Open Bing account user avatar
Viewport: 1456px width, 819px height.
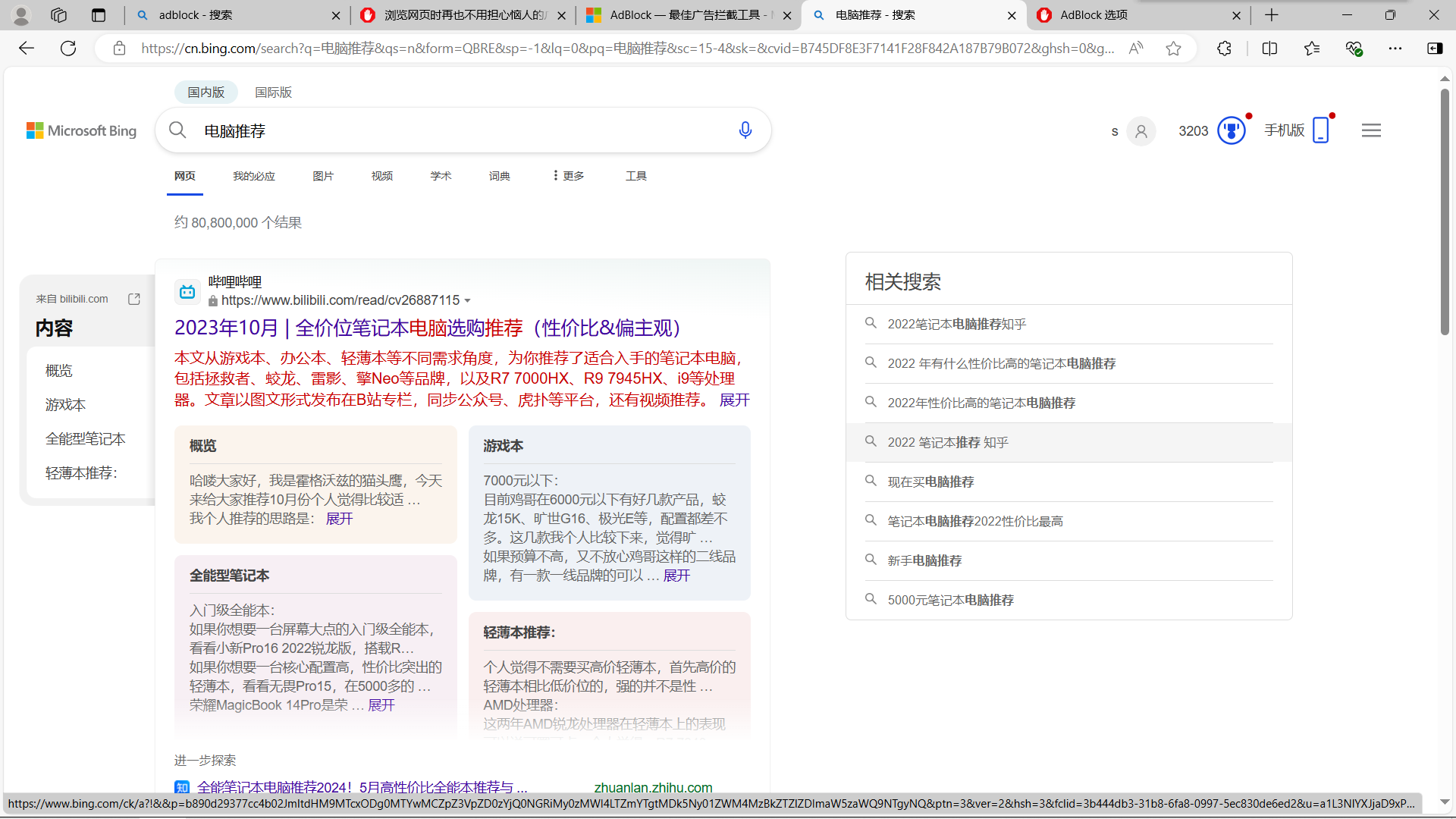(x=1141, y=131)
